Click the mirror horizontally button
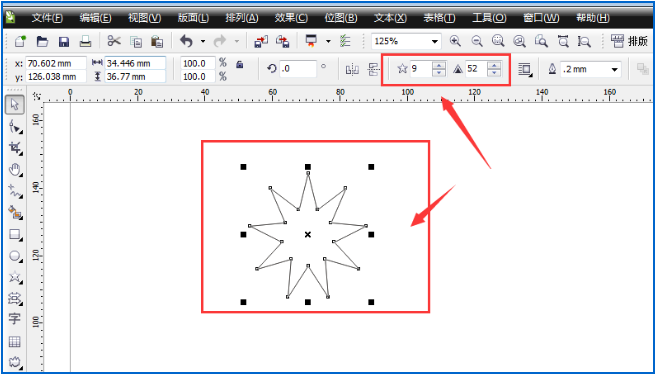Image resolution: width=656 pixels, height=375 pixels. click(352, 69)
